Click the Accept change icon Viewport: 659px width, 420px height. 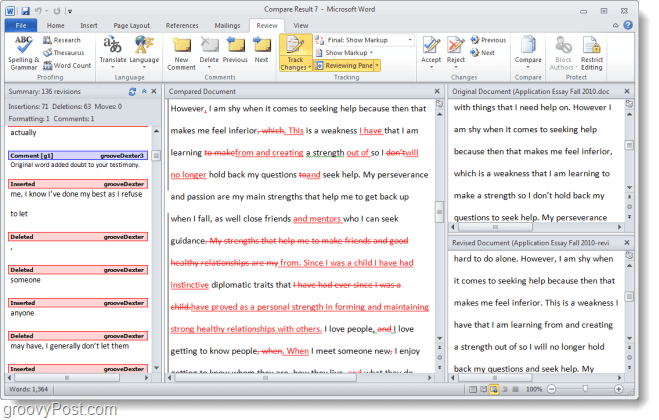(x=431, y=45)
